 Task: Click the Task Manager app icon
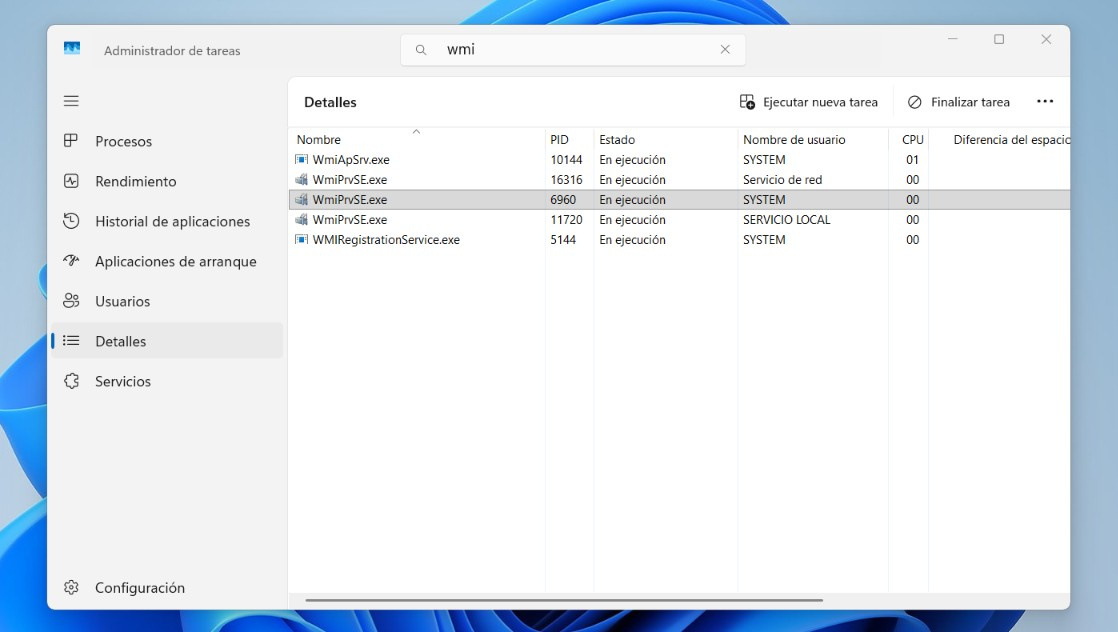click(72, 49)
